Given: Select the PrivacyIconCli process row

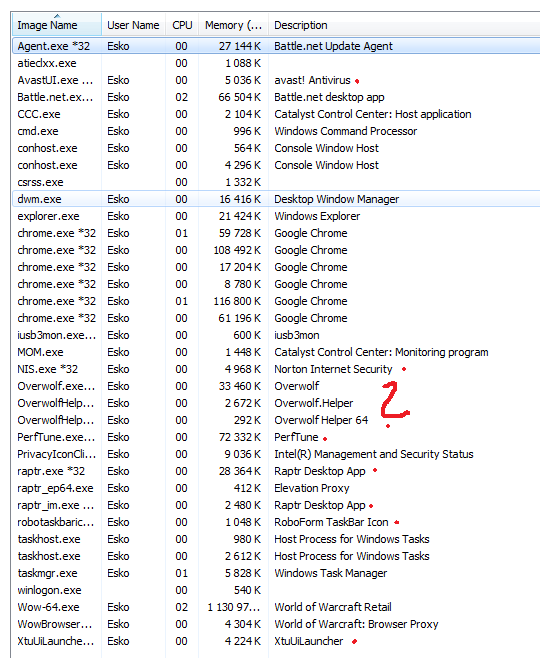Looking at the screenshot, I should click(x=276, y=454).
